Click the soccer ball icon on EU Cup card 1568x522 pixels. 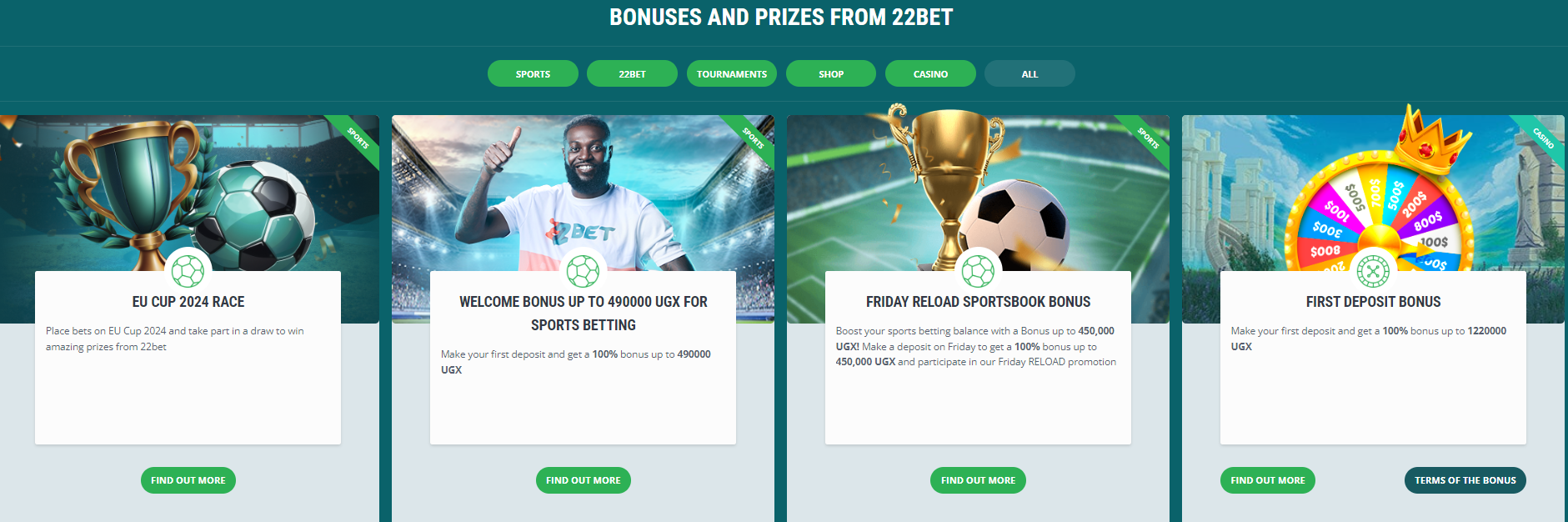point(188,271)
